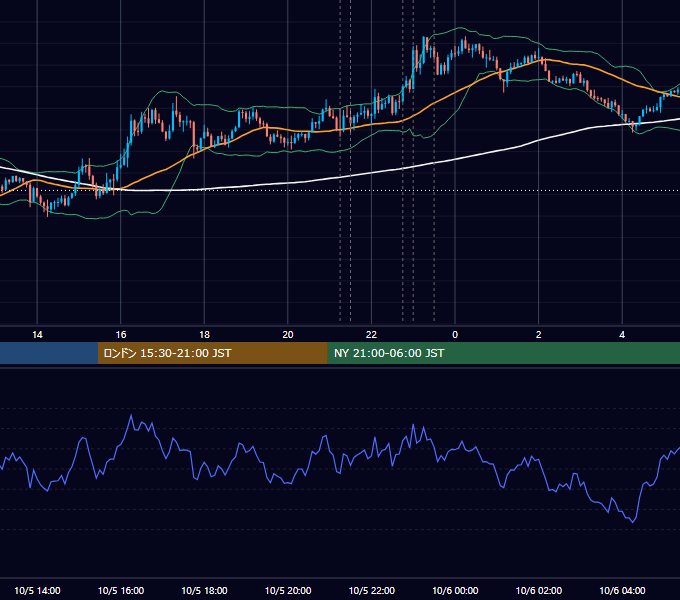Click the 10/5 22:00 date label
Viewport: 680px width, 600px height.
[372, 590]
